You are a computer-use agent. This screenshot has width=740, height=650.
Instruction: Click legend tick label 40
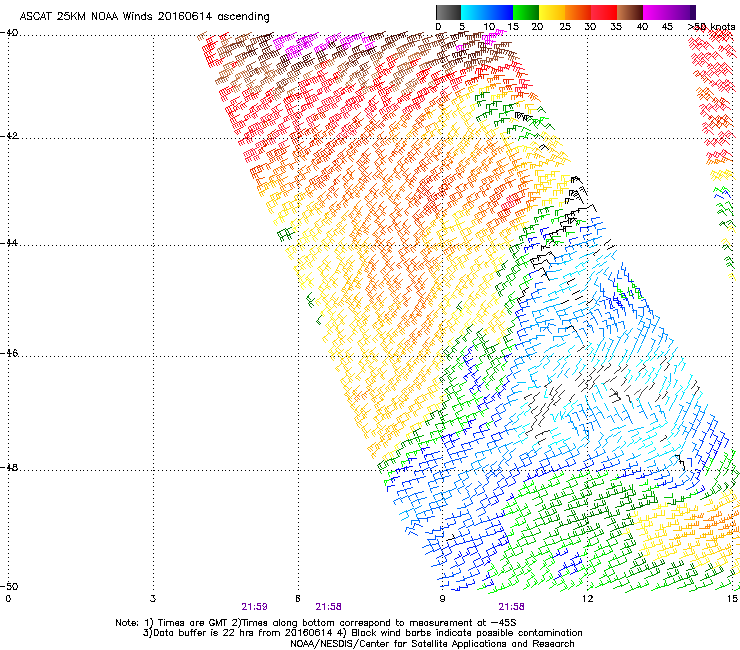[x=642, y=27]
